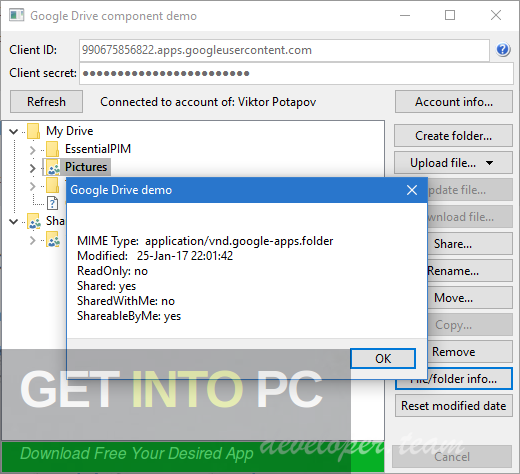The width and height of the screenshot is (520, 474).
Task: Click OK in Google Drive demo dialog
Action: [x=383, y=359]
